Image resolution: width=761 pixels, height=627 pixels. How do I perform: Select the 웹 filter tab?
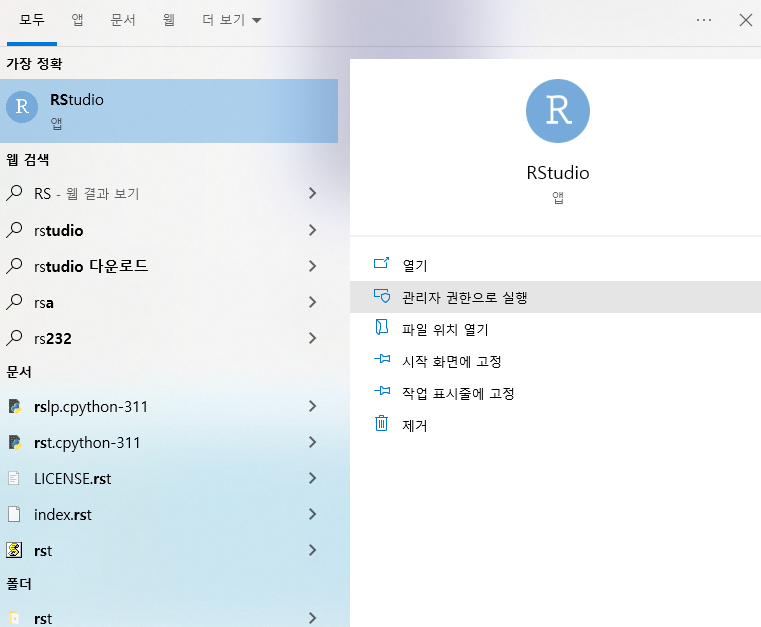(x=168, y=20)
